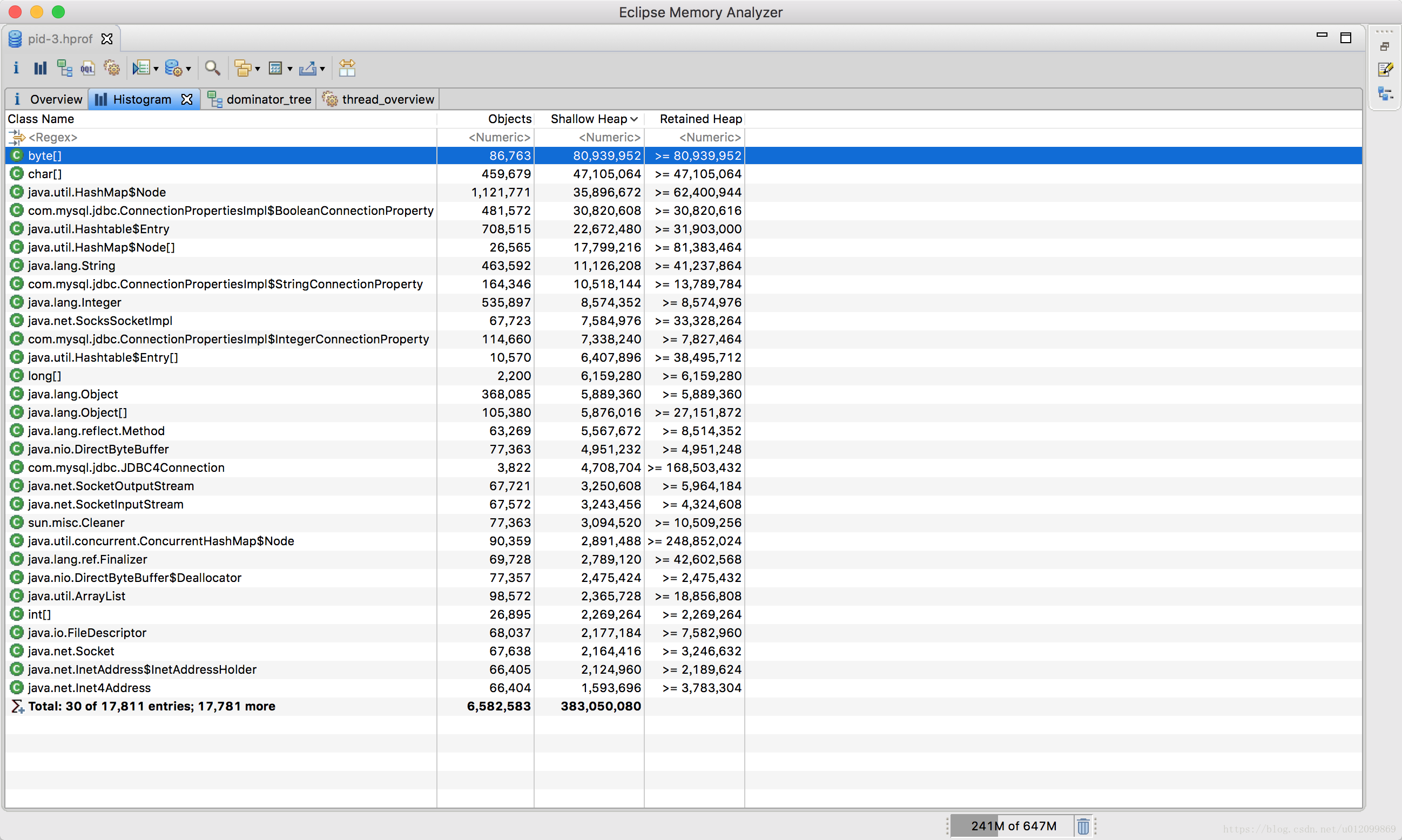
Task: Select the java.util.concurrent.ConcurrentHashMap$Node row
Action: coord(683,541)
